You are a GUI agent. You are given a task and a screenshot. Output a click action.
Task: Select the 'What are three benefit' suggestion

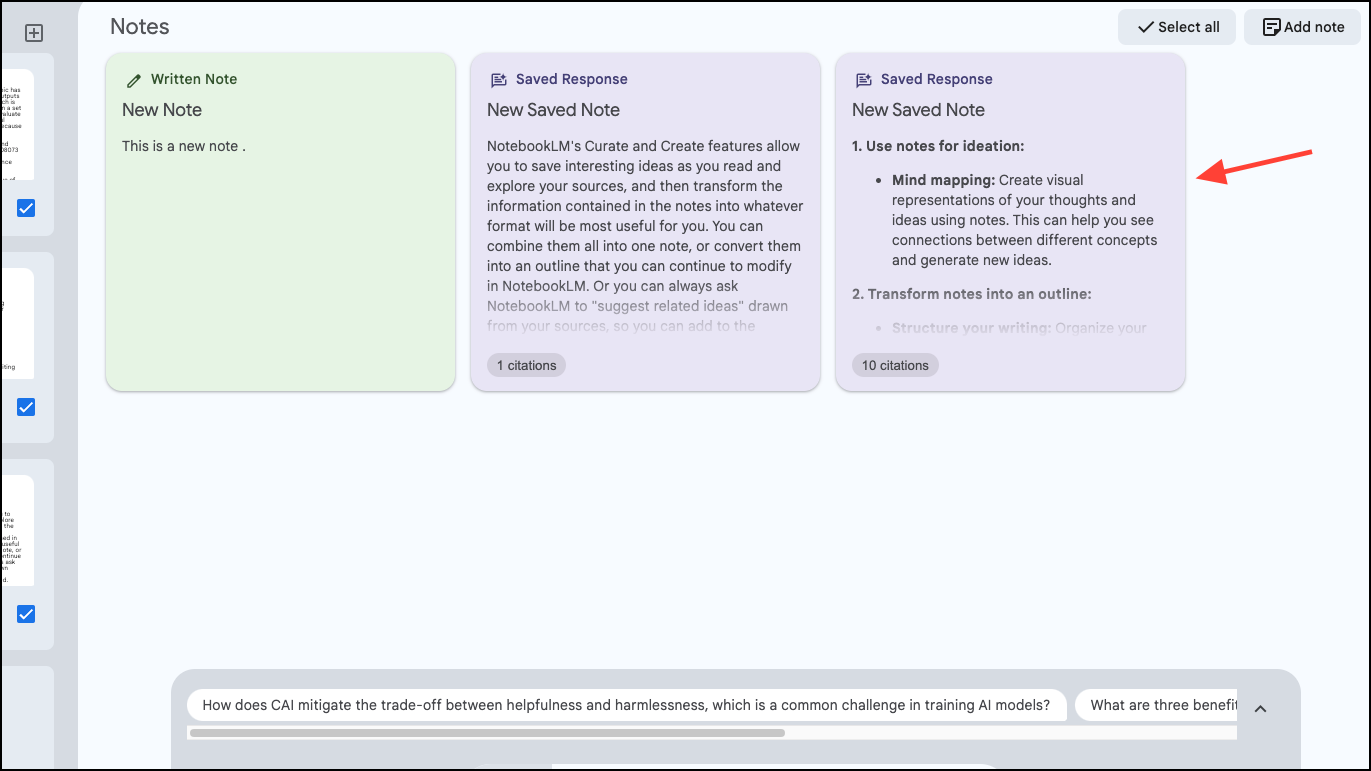point(1157,705)
